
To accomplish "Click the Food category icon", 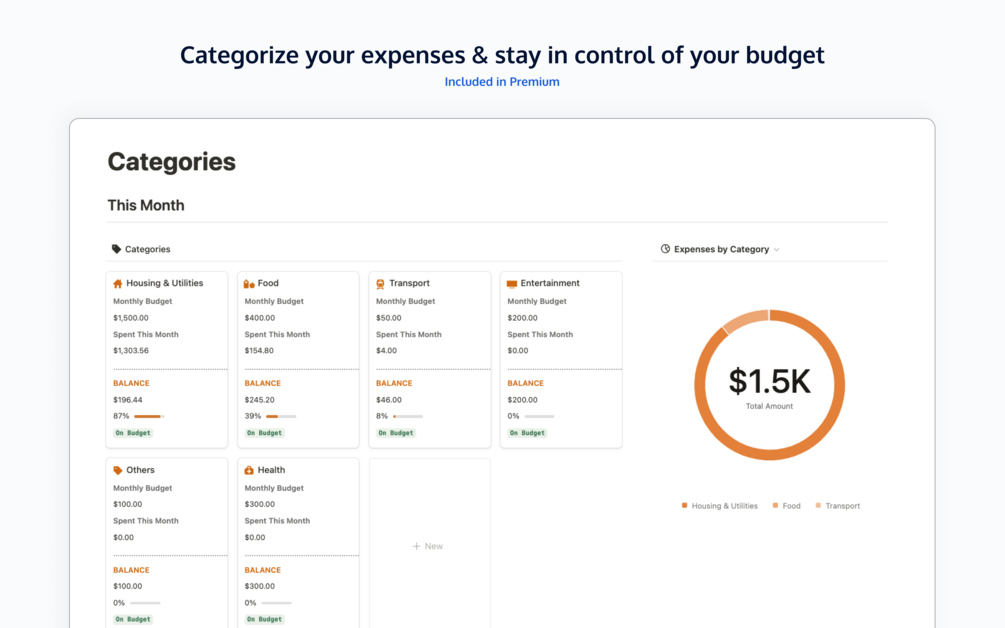I will coord(249,284).
